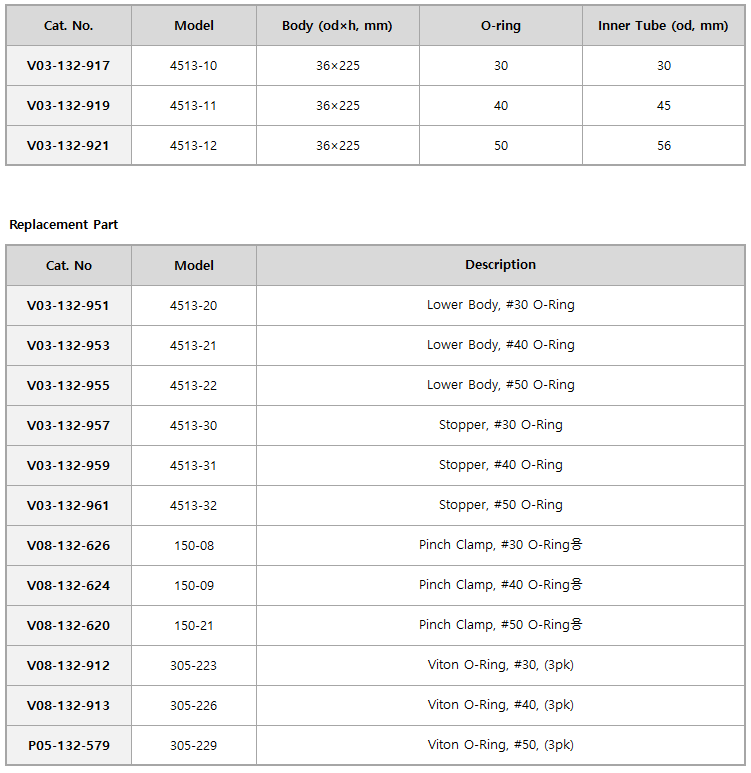Click catalog number V03-132-917
The height and width of the screenshot is (773, 751).
[69, 66]
